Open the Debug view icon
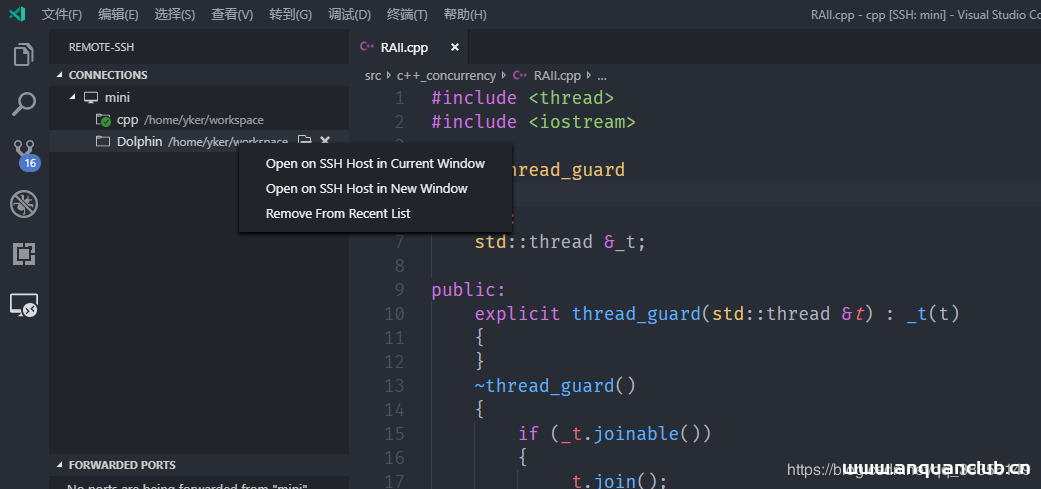 coord(24,204)
